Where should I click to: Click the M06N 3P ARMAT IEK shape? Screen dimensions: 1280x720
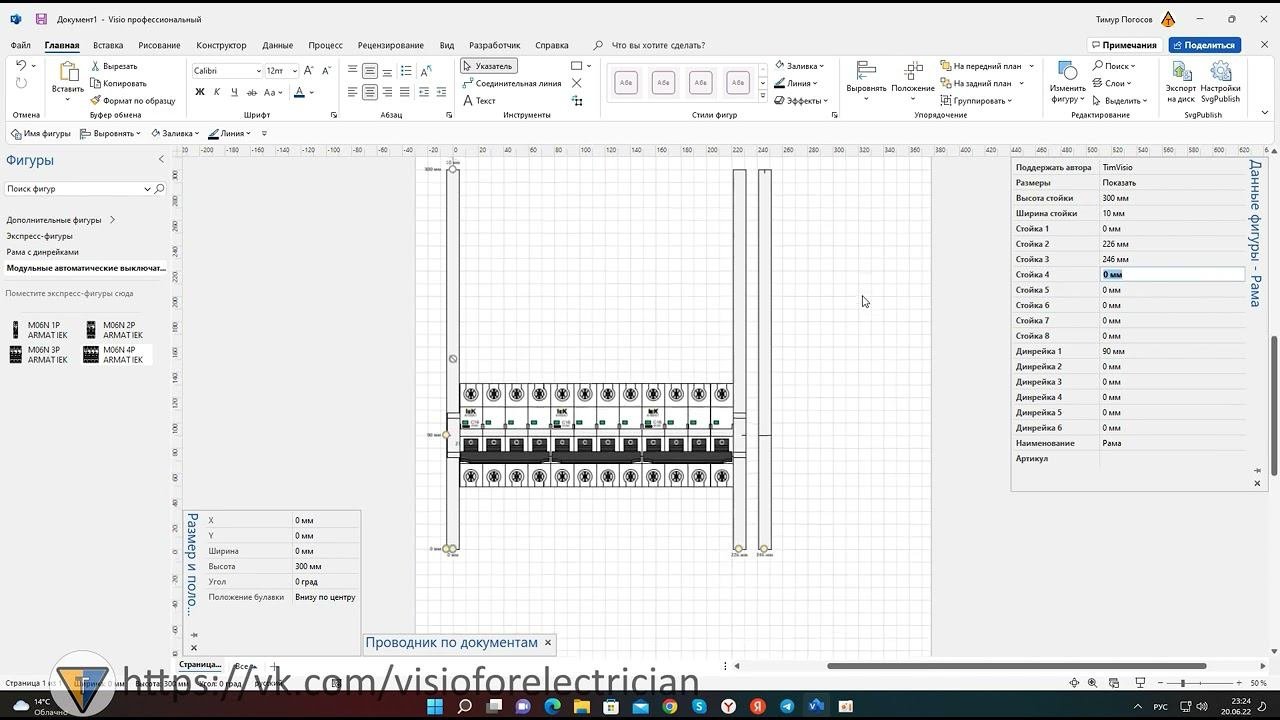click(x=40, y=355)
